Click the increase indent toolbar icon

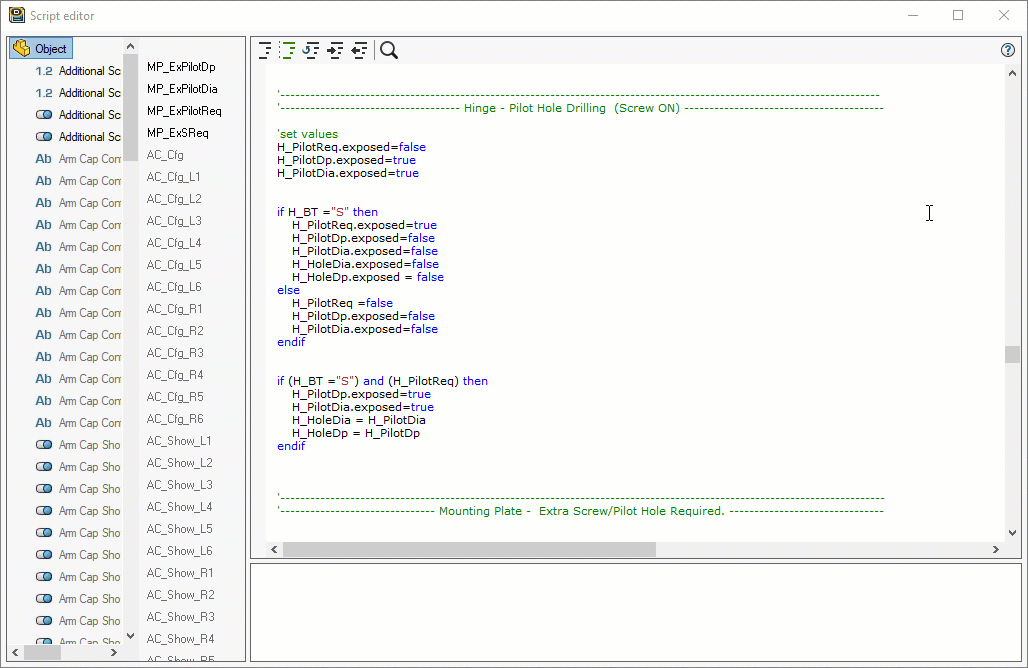pyautogui.click(x=335, y=50)
